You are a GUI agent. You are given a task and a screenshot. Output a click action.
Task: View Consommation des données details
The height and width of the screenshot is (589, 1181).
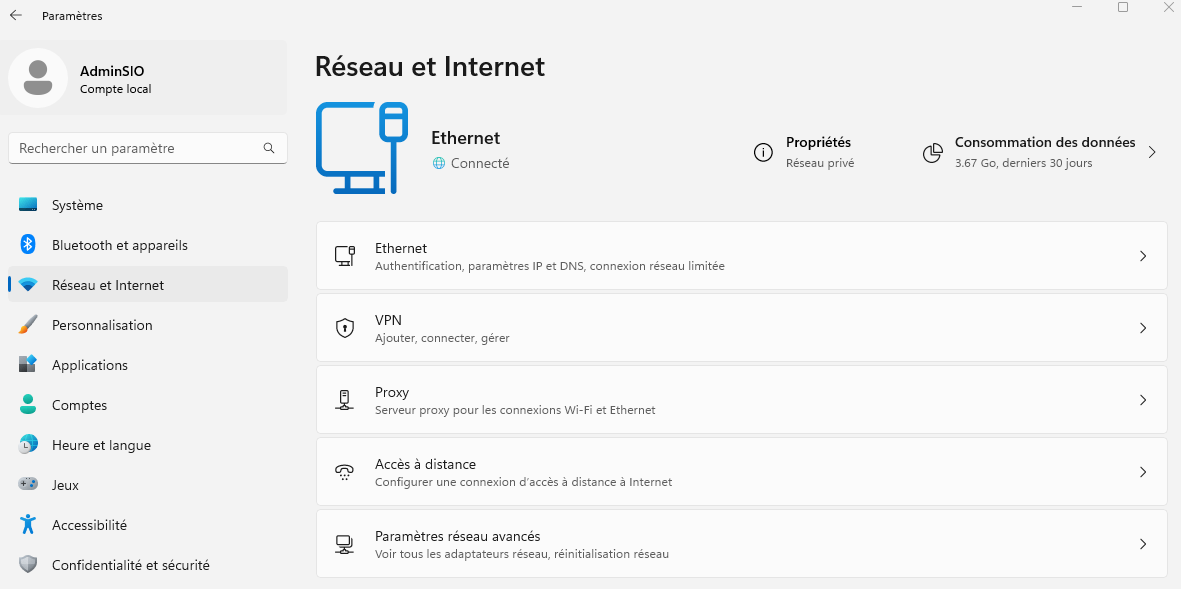(x=1046, y=151)
